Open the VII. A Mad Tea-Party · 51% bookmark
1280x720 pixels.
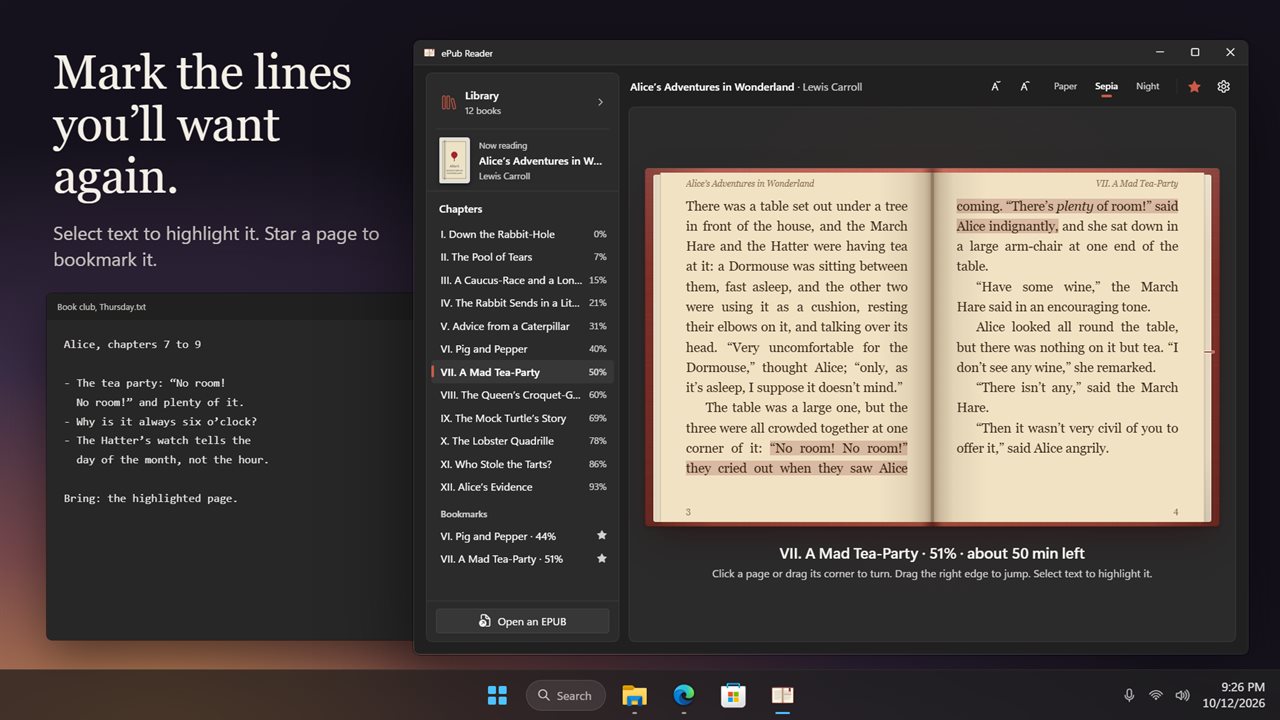[523, 559]
